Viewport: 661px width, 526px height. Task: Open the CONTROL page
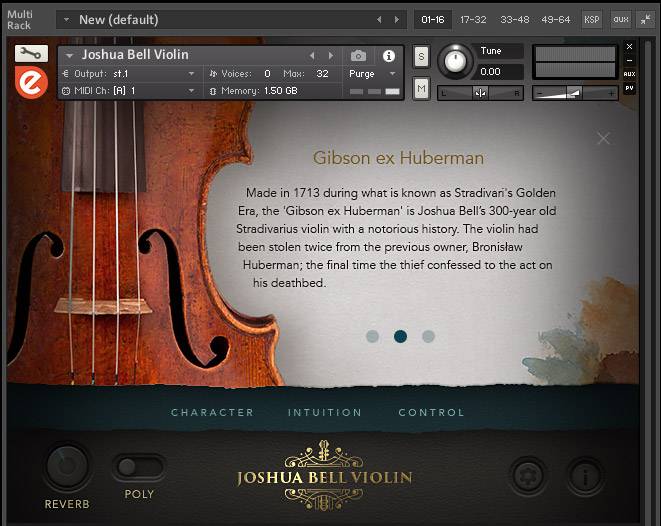(431, 412)
